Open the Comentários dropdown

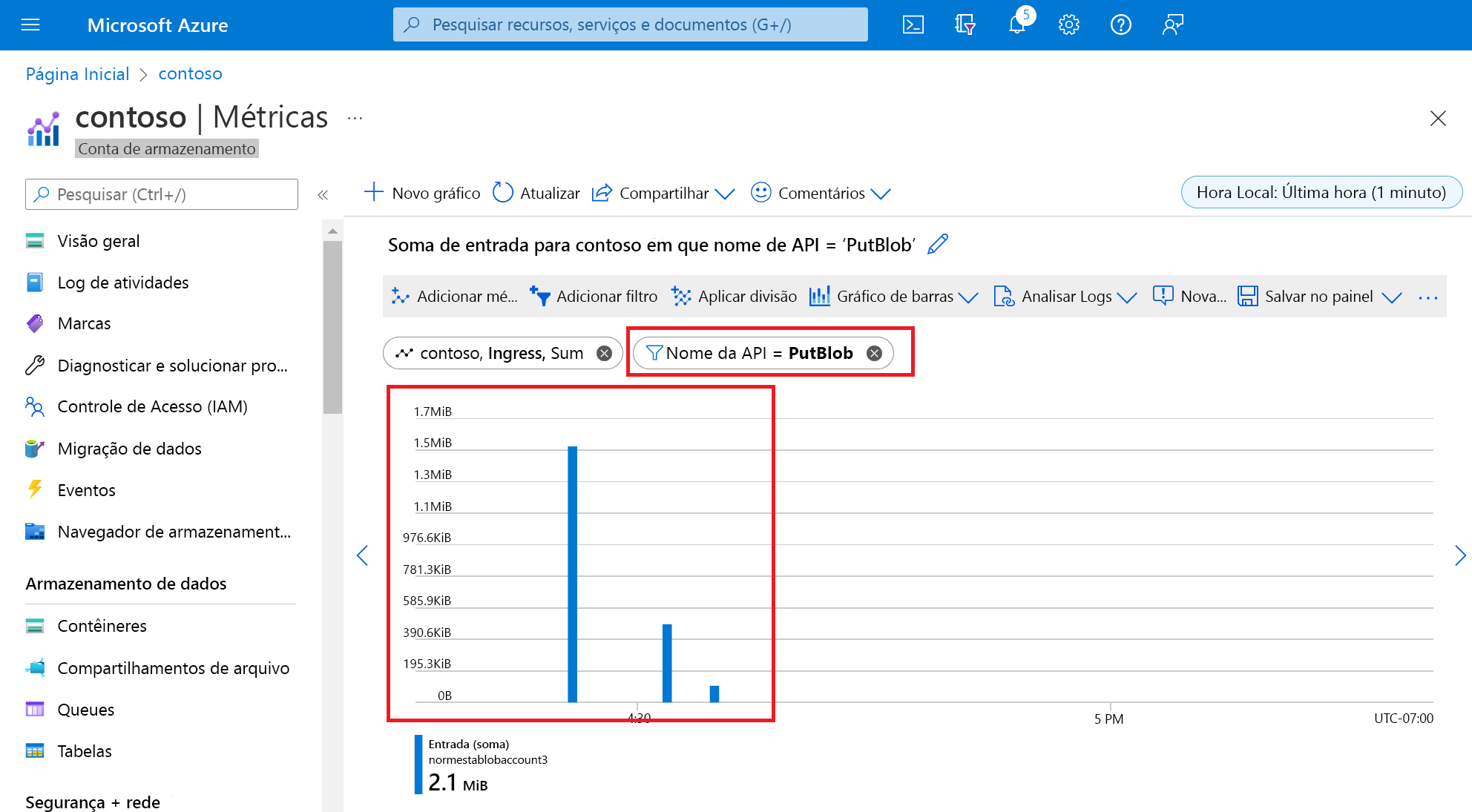821,193
